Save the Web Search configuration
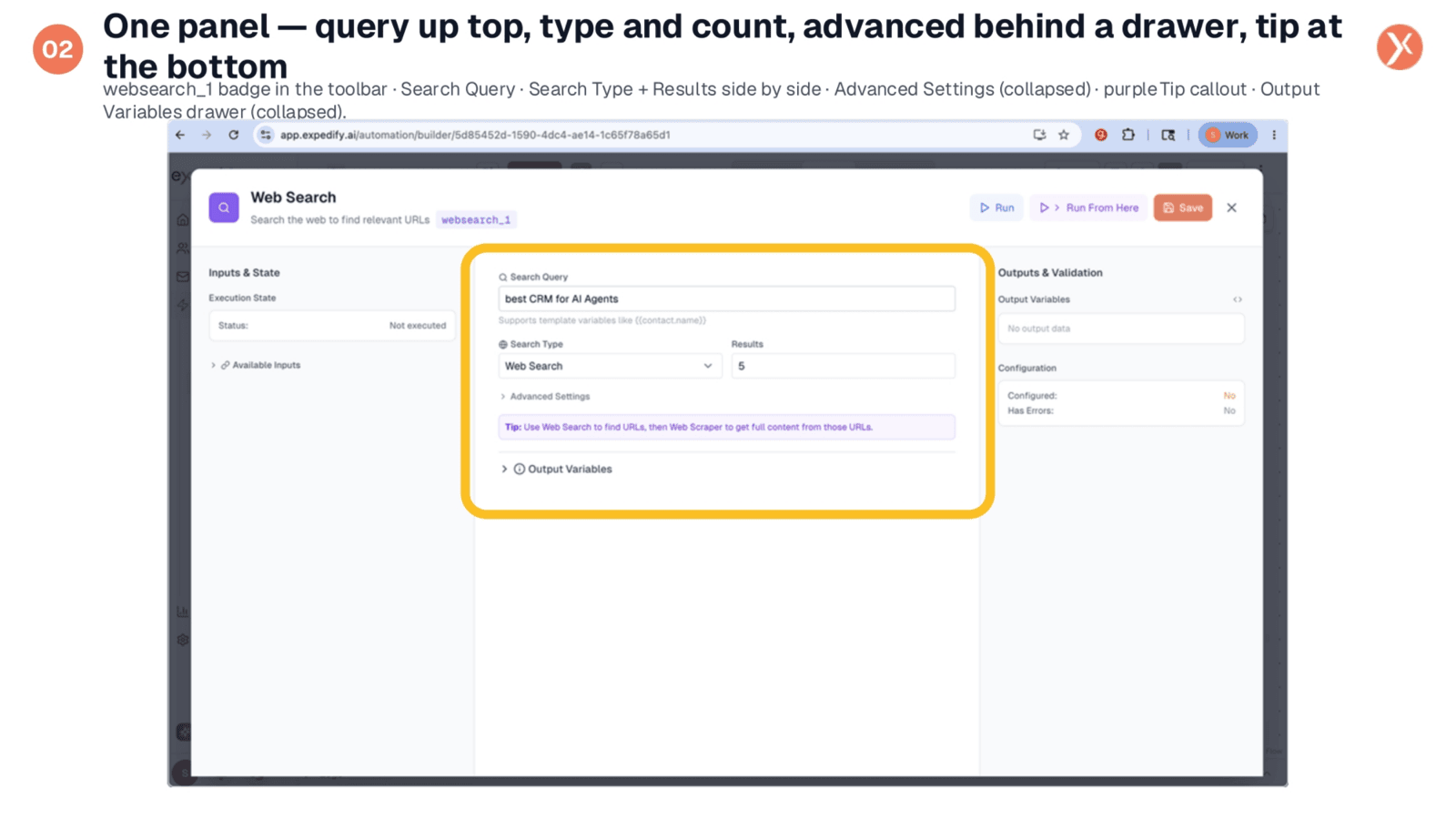 click(1183, 207)
